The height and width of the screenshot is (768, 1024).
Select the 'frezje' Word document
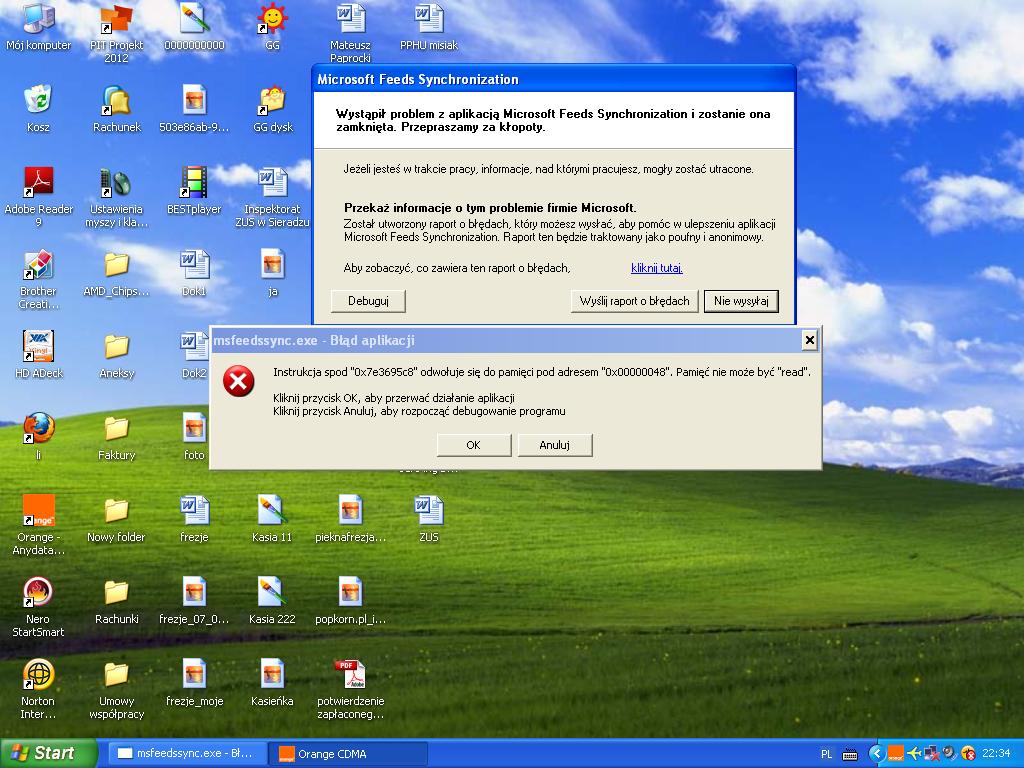tap(194, 519)
